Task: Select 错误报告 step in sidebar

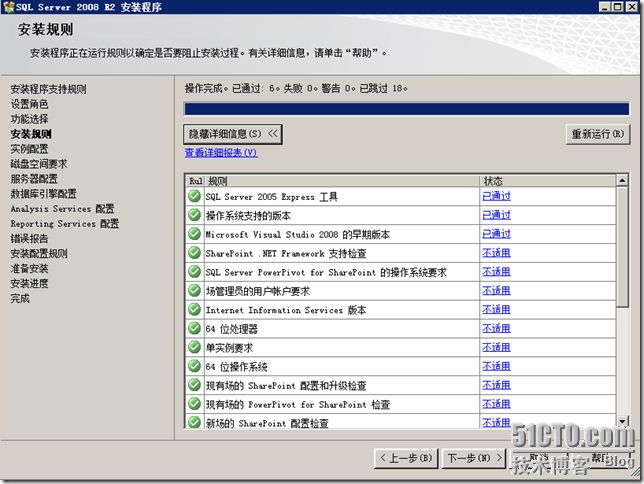Action: point(30,239)
